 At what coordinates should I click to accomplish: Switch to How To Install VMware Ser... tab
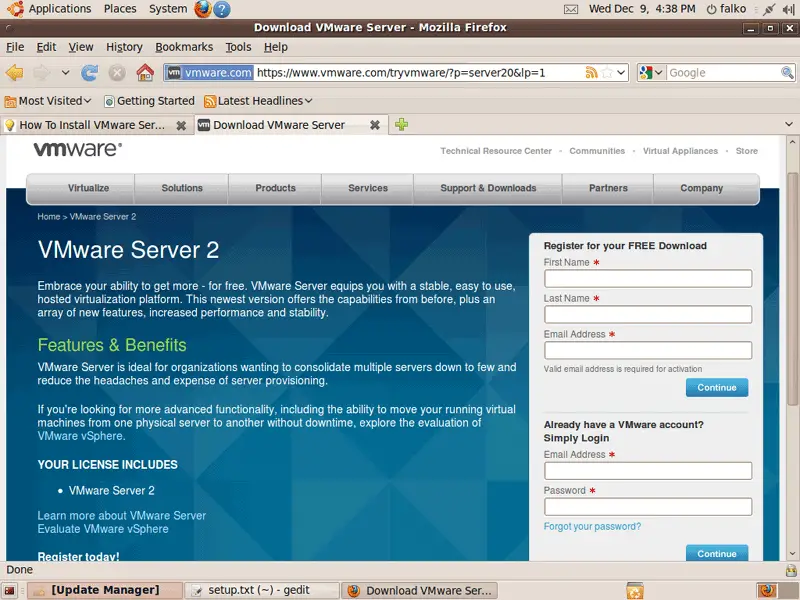[x=92, y=125]
